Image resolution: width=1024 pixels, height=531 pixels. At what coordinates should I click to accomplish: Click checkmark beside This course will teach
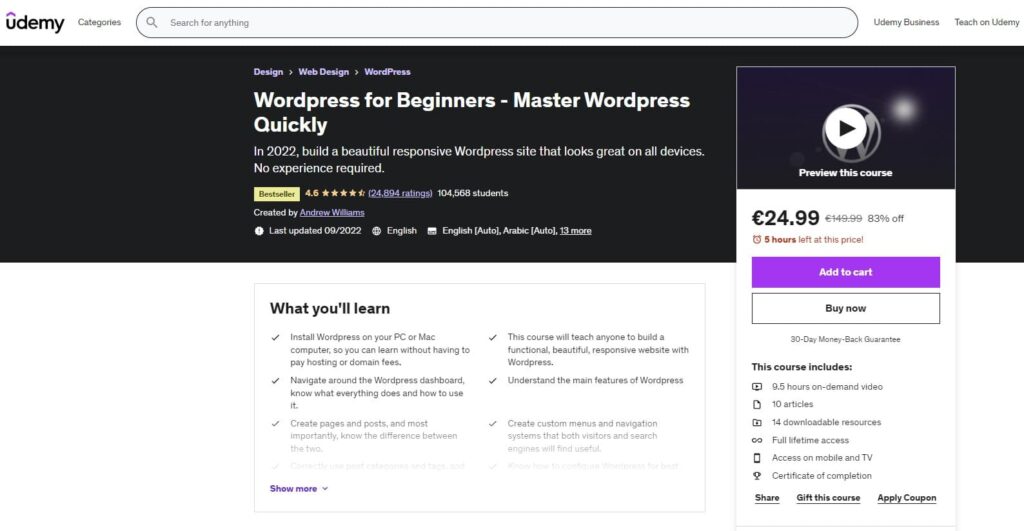click(492, 338)
